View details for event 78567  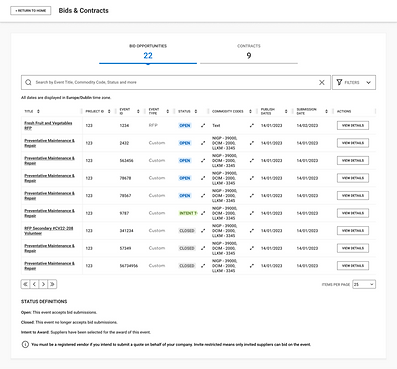[353, 195]
